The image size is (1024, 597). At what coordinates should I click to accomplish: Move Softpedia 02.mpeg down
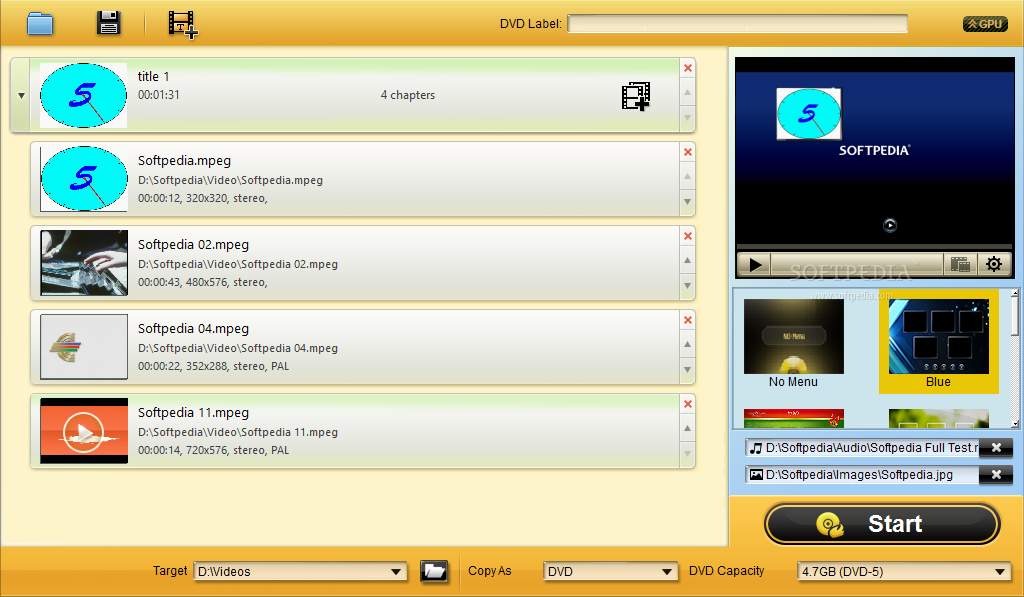coord(688,285)
